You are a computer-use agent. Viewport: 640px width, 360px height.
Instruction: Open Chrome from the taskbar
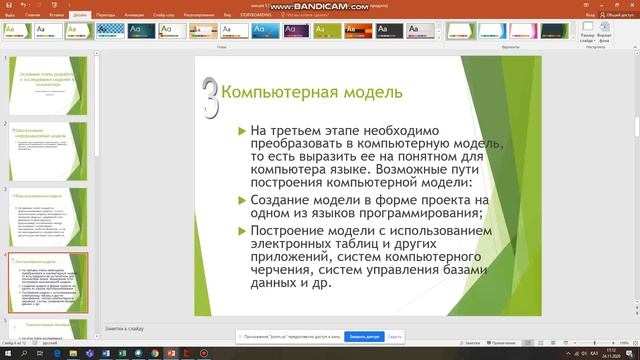[155, 353]
